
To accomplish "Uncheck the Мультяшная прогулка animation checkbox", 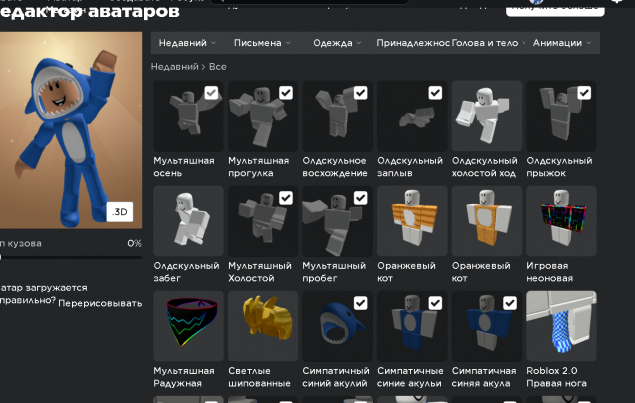I will (x=286, y=93).
